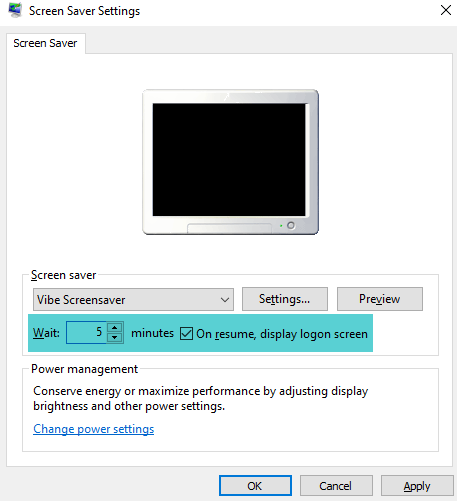
Task: Select the Screen Saver tab
Action: click(x=45, y=43)
